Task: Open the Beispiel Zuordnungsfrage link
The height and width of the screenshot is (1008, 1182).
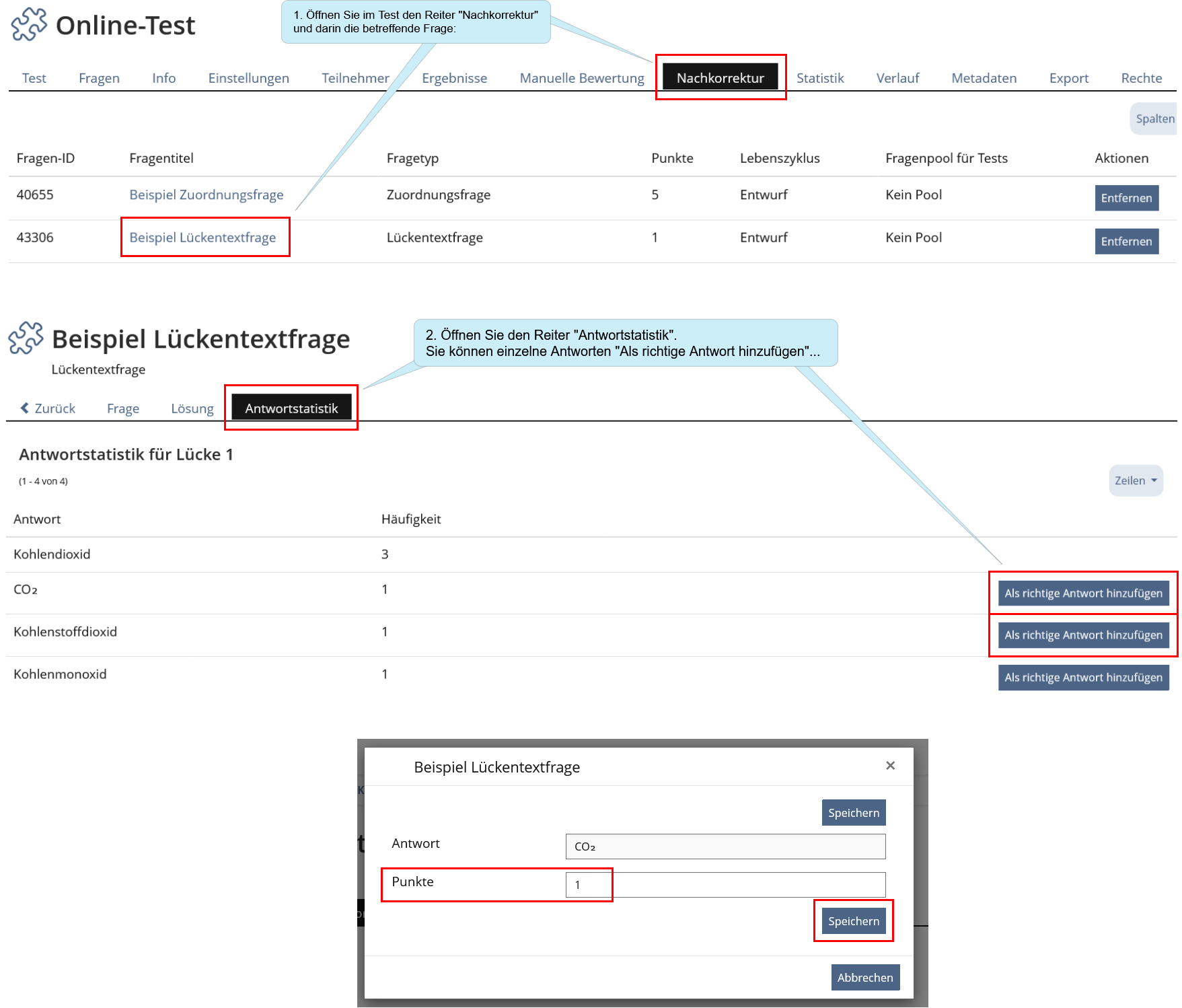Action: tap(206, 194)
